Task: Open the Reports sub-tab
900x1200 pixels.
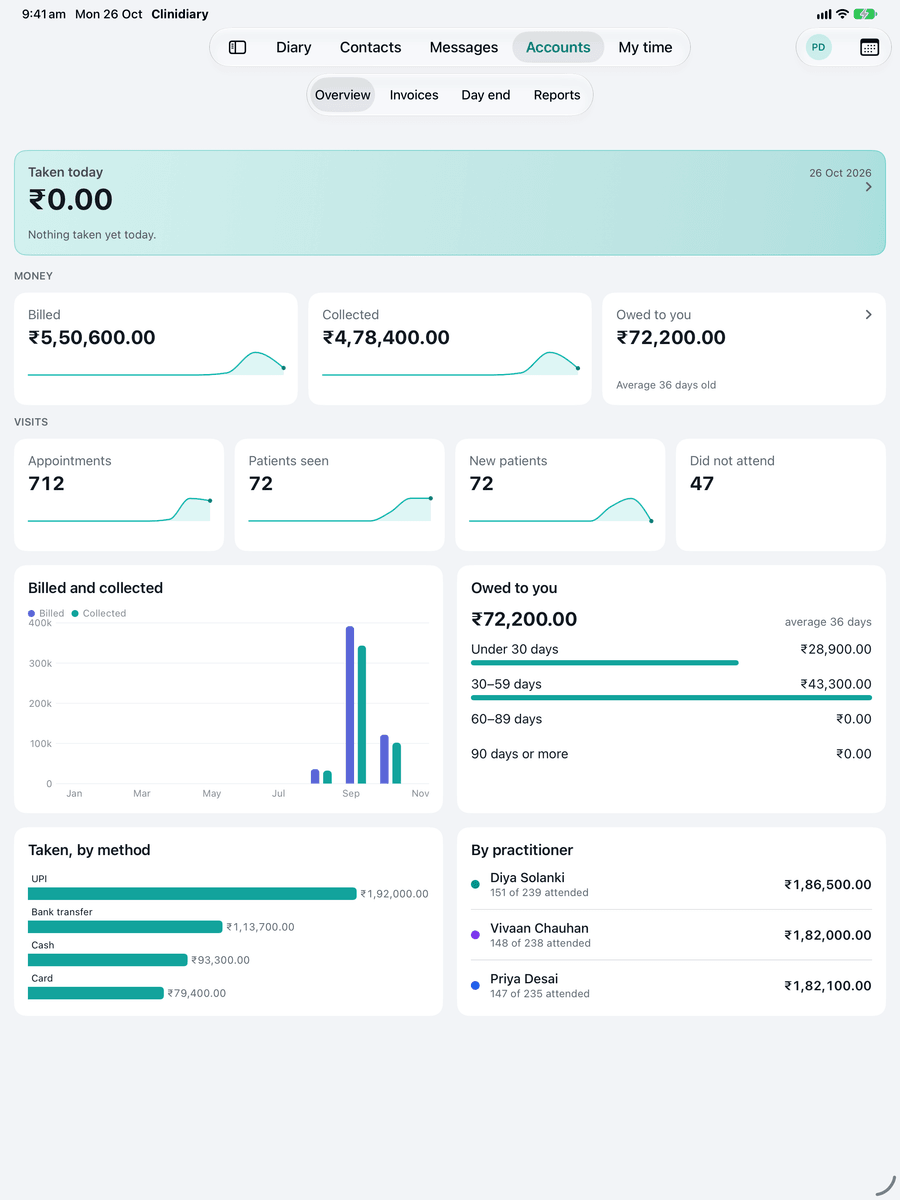Action: (557, 95)
